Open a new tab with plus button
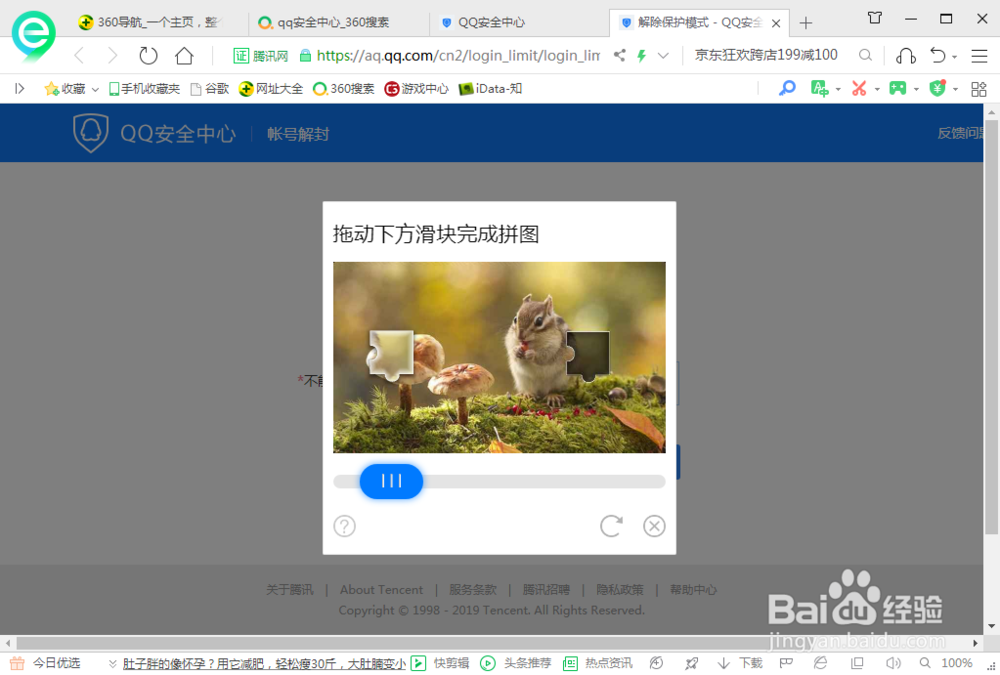1000x675 pixels. (806, 24)
